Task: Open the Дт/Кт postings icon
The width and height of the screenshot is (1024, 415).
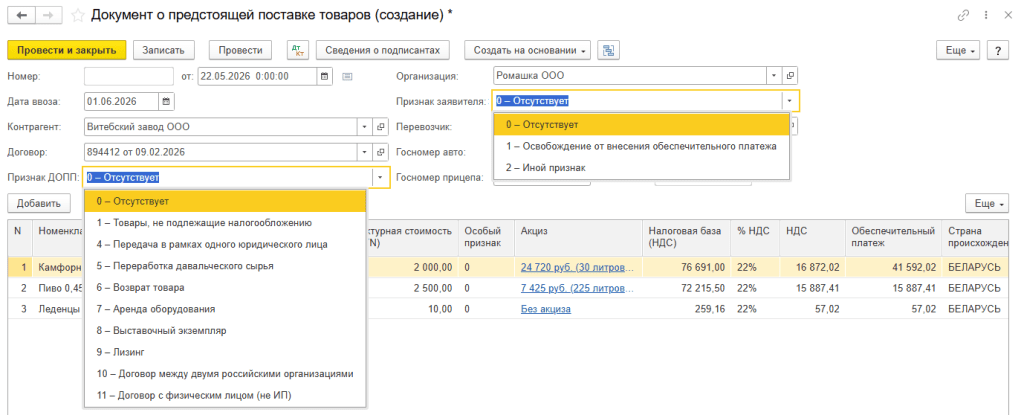Action: pos(298,50)
